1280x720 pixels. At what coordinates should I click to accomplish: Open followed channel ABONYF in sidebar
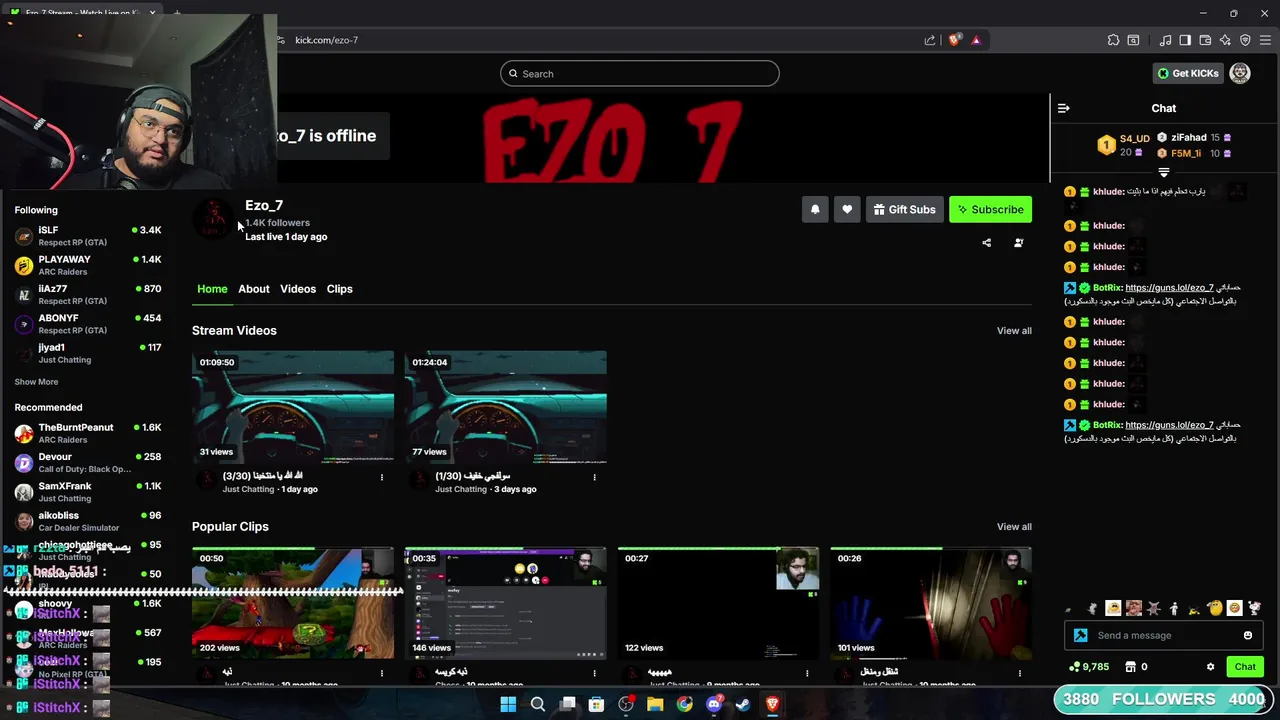88,324
